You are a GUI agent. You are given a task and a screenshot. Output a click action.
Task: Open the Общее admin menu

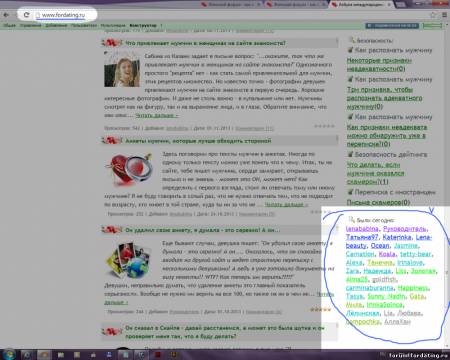[9, 25]
